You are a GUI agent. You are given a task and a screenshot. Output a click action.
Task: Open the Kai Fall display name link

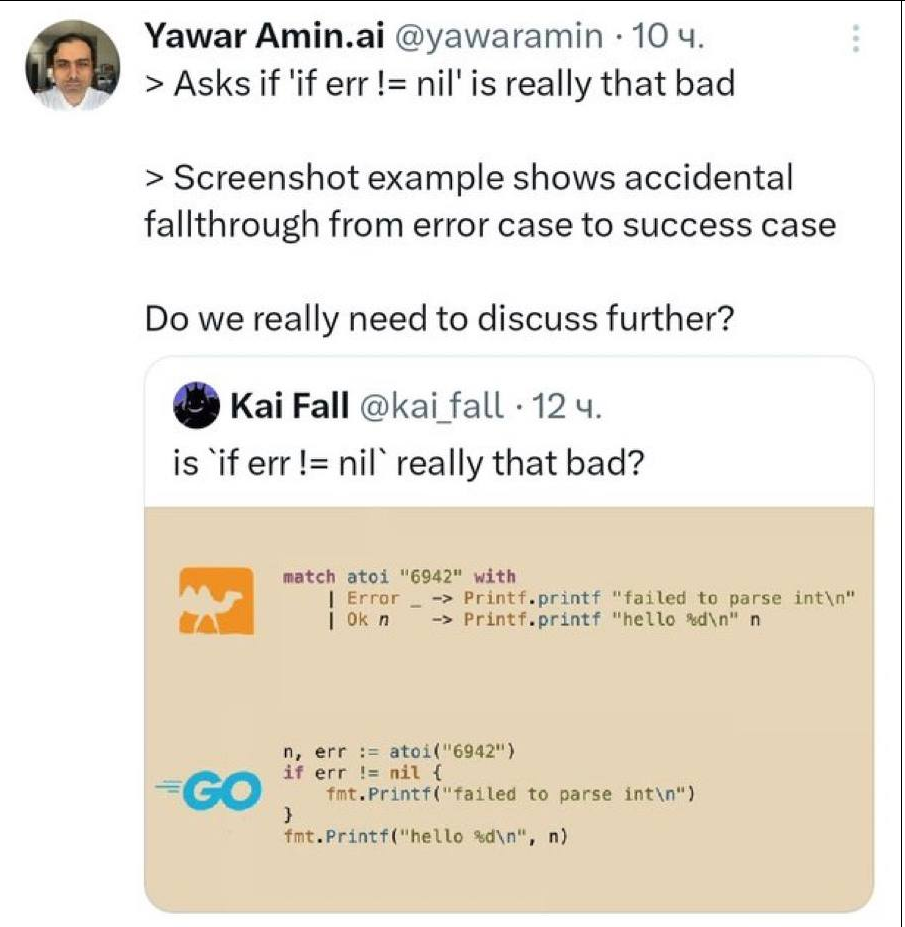pos(289,406)
